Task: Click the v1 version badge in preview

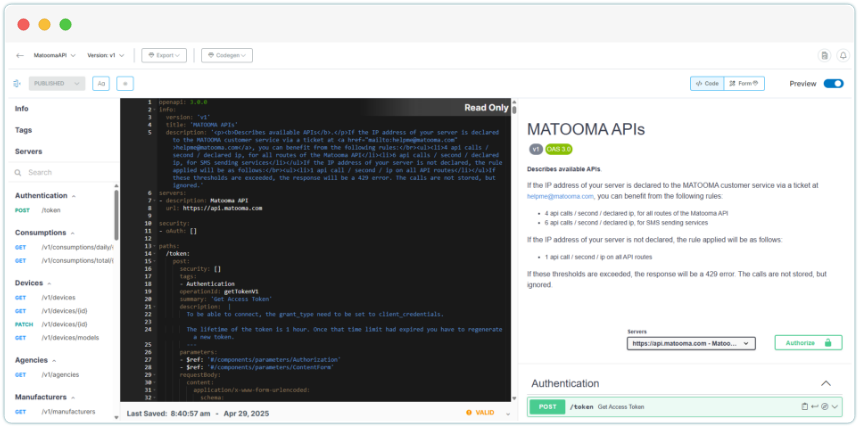Action: 536,149
